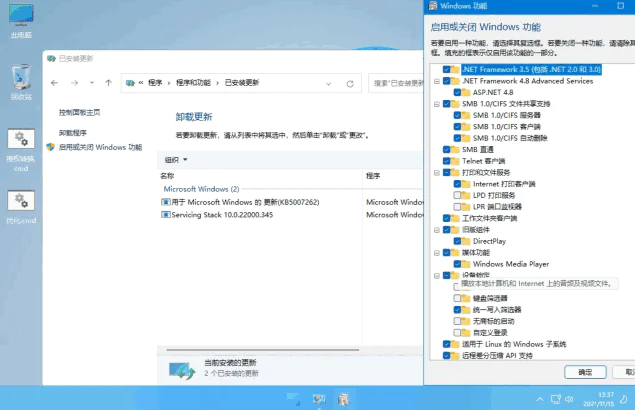The height and width of the screenshot is (410, 635).
Task: Collapse SMB 1.0/CIFS 文件共享支持 node
Action: [437, 104]
